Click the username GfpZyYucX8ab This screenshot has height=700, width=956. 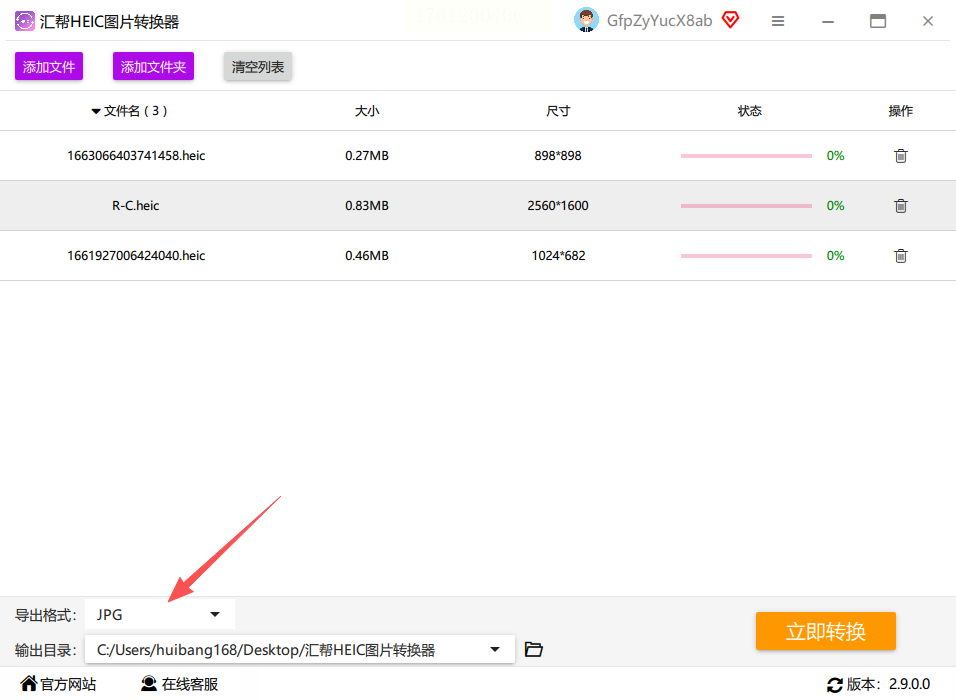click(x=659, y=21)
